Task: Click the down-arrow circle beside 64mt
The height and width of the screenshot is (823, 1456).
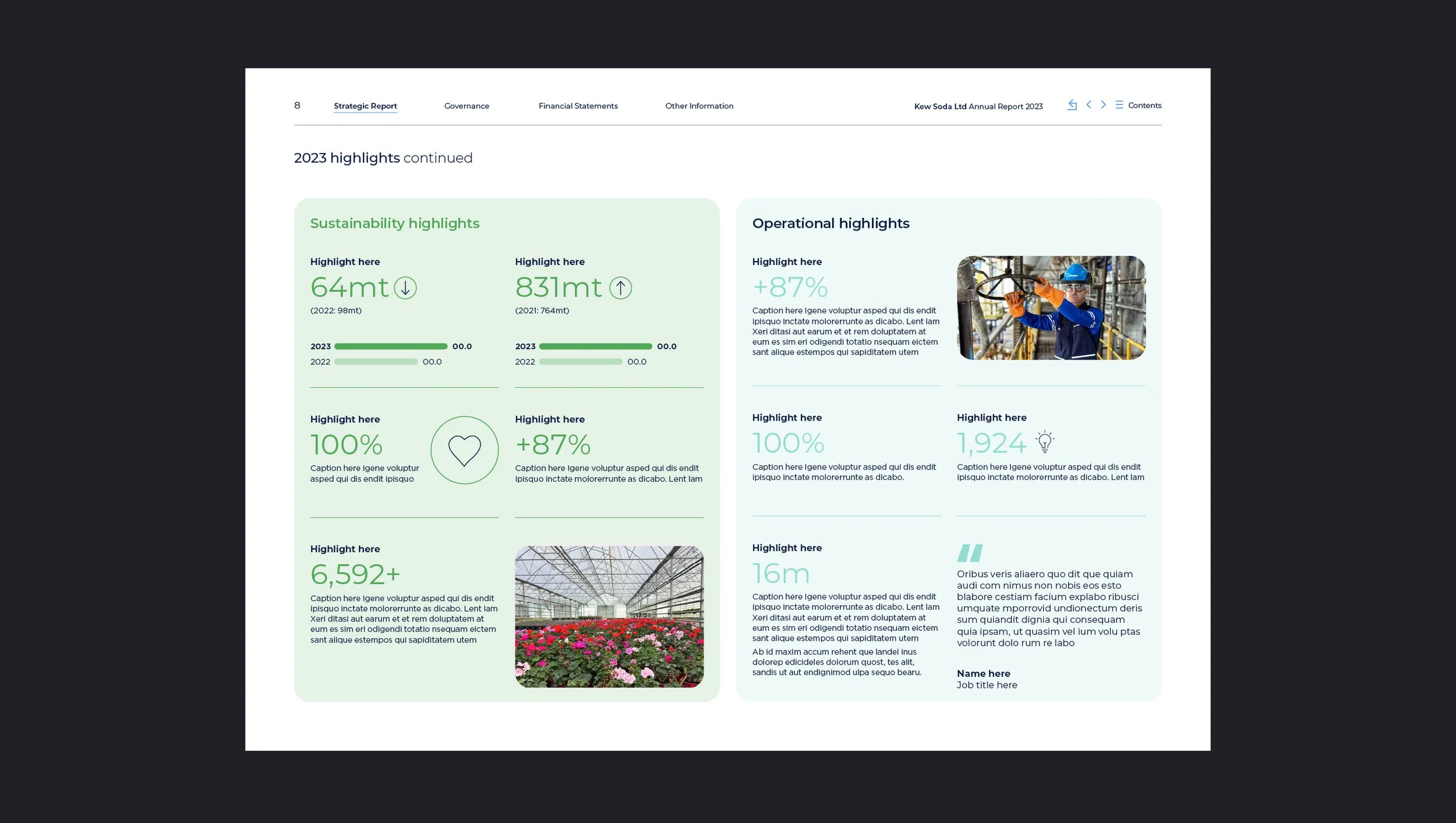Action: (x=405, y=288)
